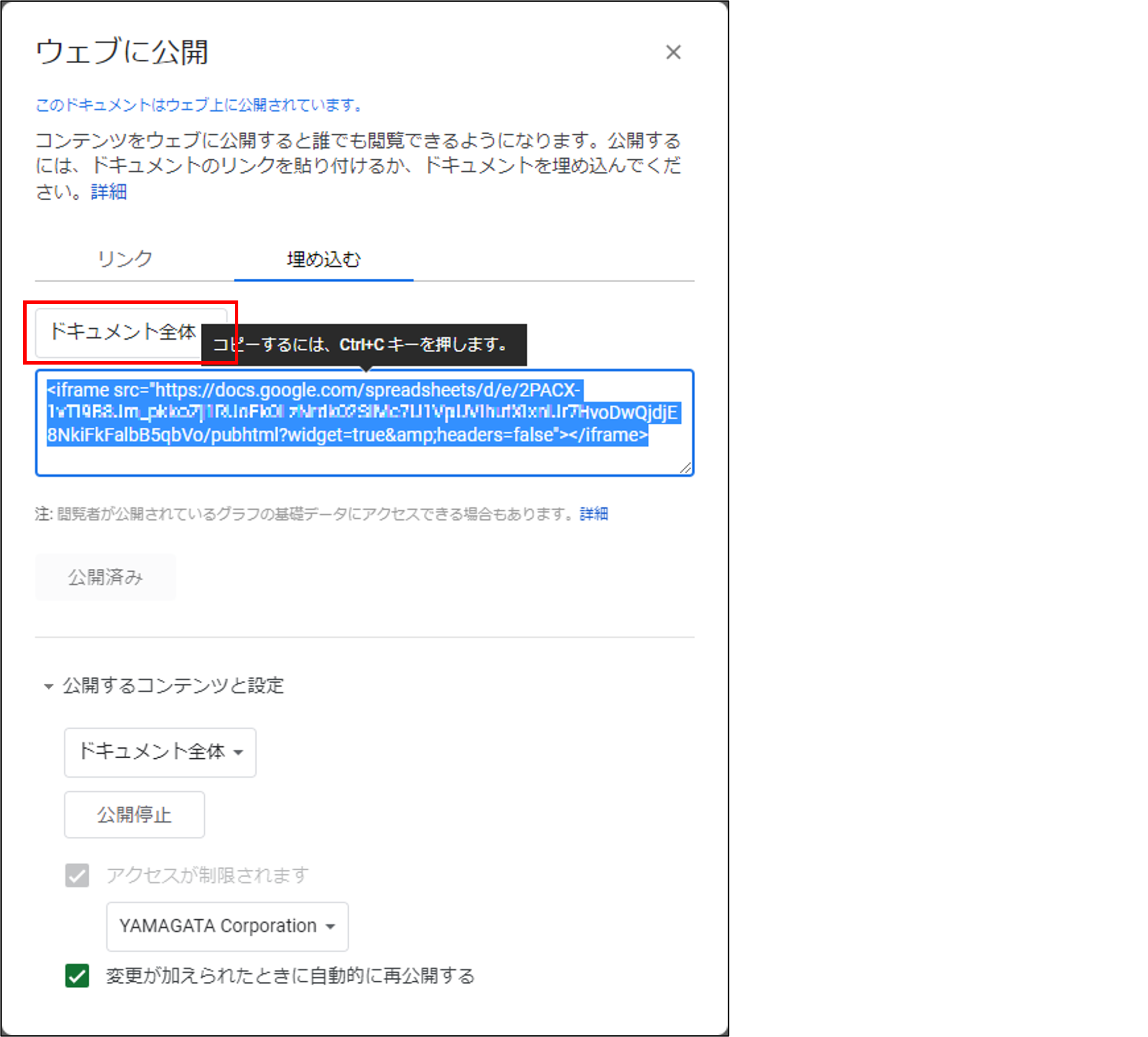This screenshot has width=1148, height=1037.
Task: Click the 公開済み button
Action: (106, 577)
